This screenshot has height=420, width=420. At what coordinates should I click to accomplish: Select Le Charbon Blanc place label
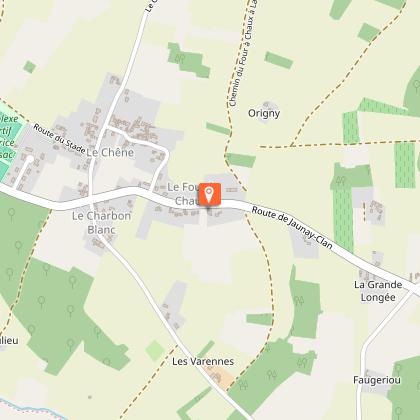(101, 223)
